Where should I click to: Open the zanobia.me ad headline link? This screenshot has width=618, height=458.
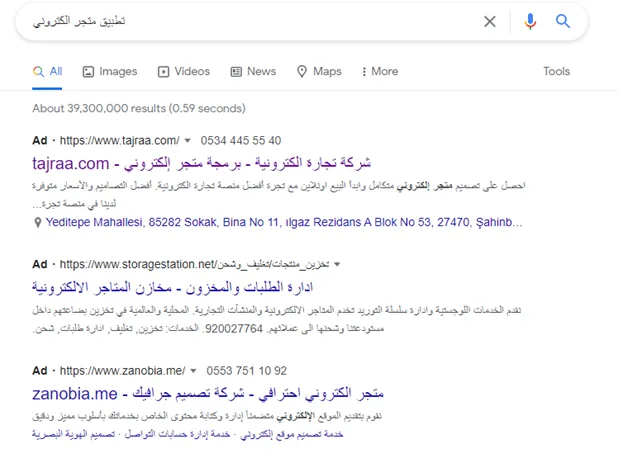(208, 394)
